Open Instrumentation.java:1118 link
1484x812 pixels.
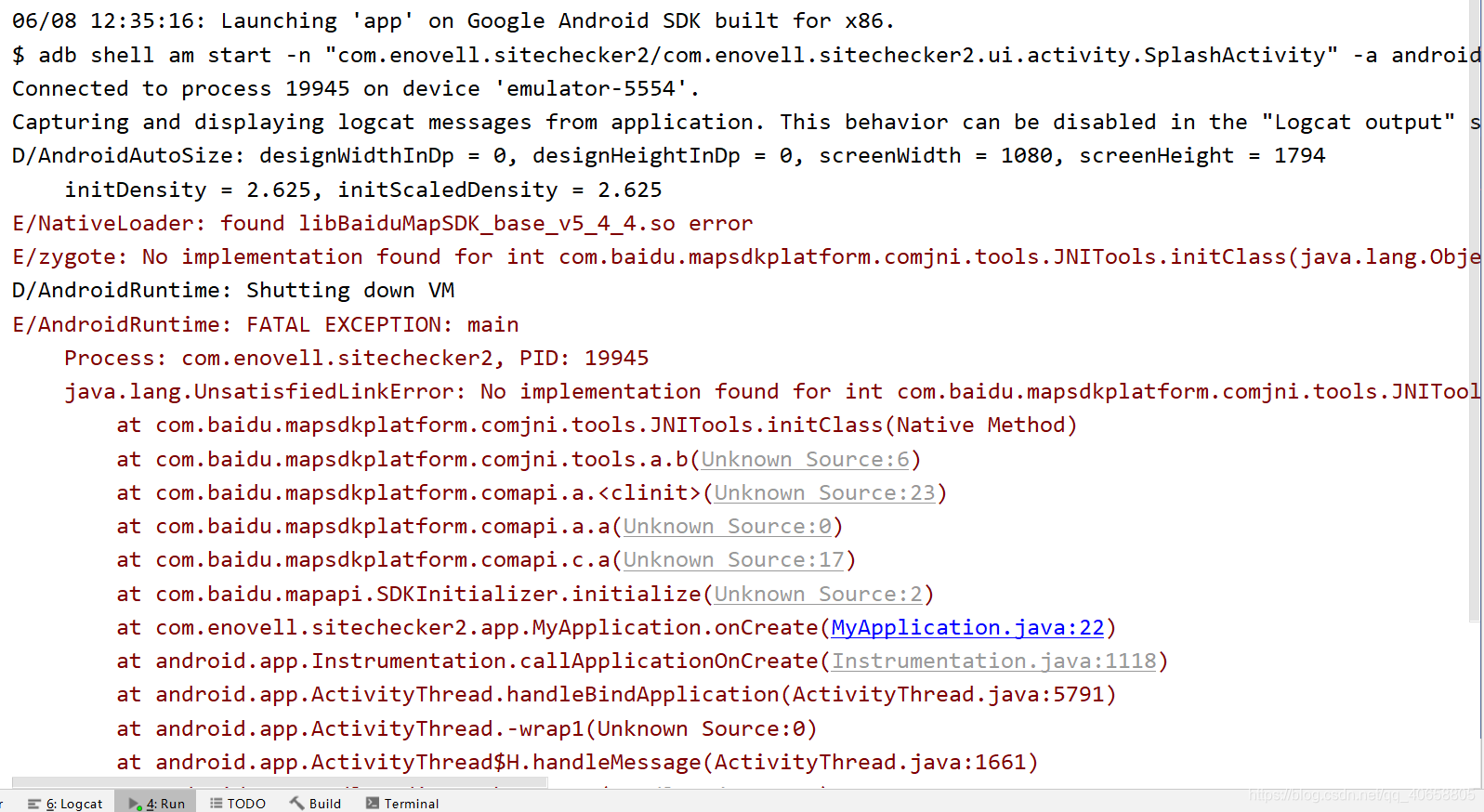994,661
